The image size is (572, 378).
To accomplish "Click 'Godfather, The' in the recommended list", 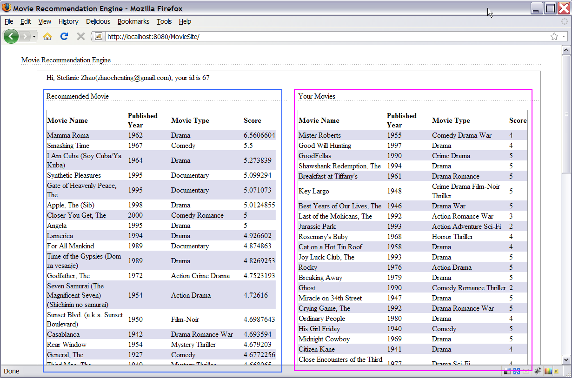I will 69,276.
